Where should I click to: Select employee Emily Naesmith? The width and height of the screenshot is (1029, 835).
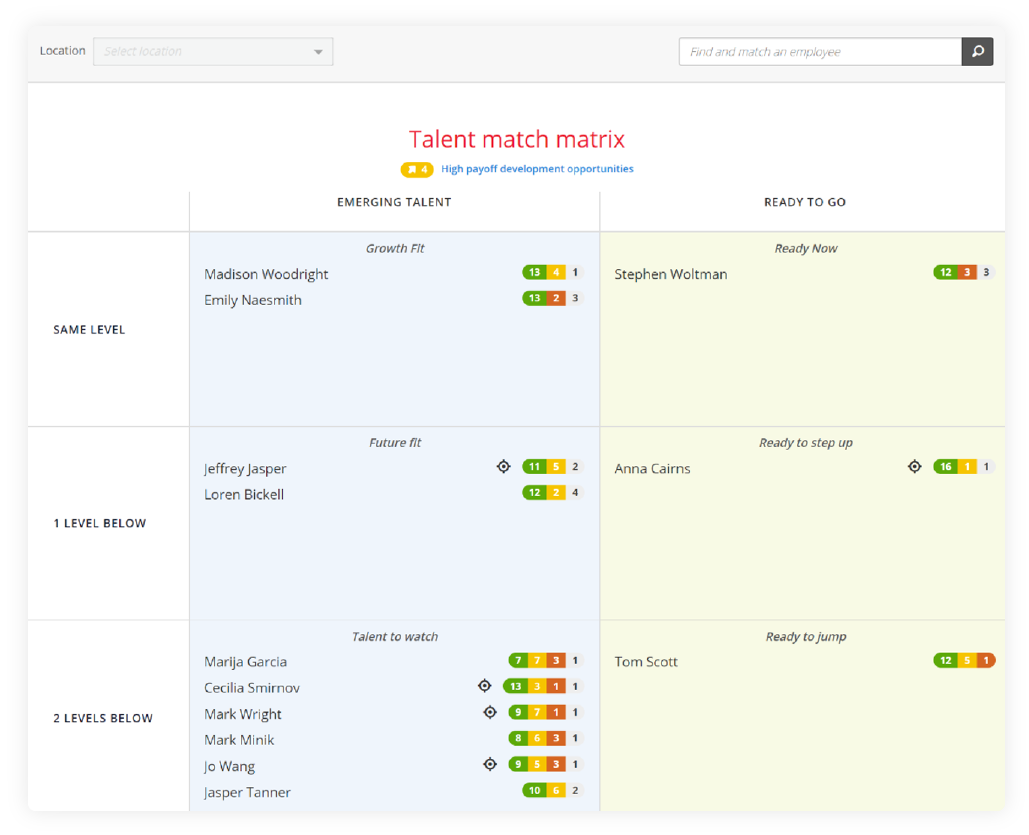click(x=253, y=300)
